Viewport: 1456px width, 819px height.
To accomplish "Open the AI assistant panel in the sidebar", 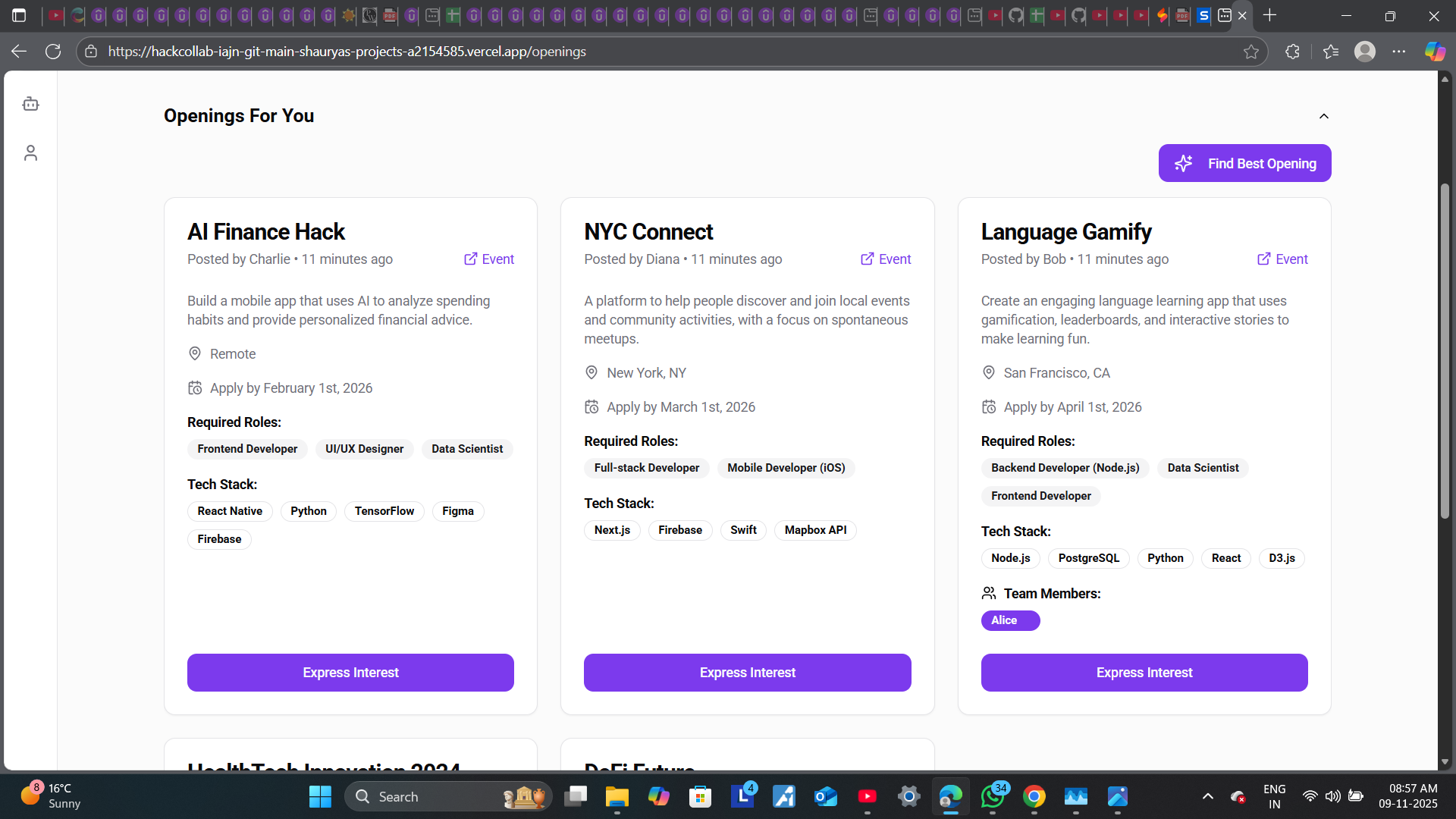I will click(x=31, y=104).
